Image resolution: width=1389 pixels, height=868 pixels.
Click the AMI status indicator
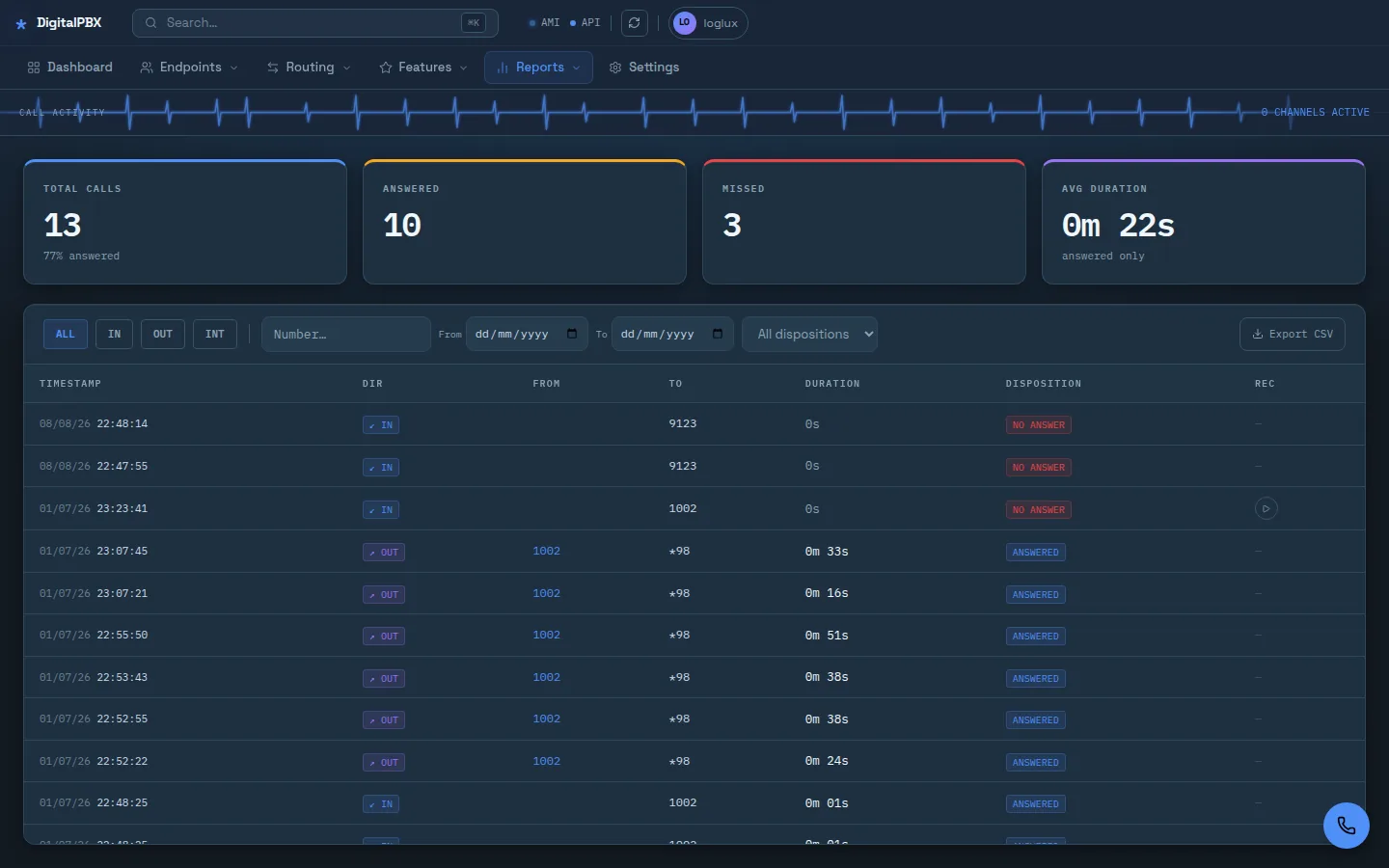pyautogui.click(x=544, y=23)
